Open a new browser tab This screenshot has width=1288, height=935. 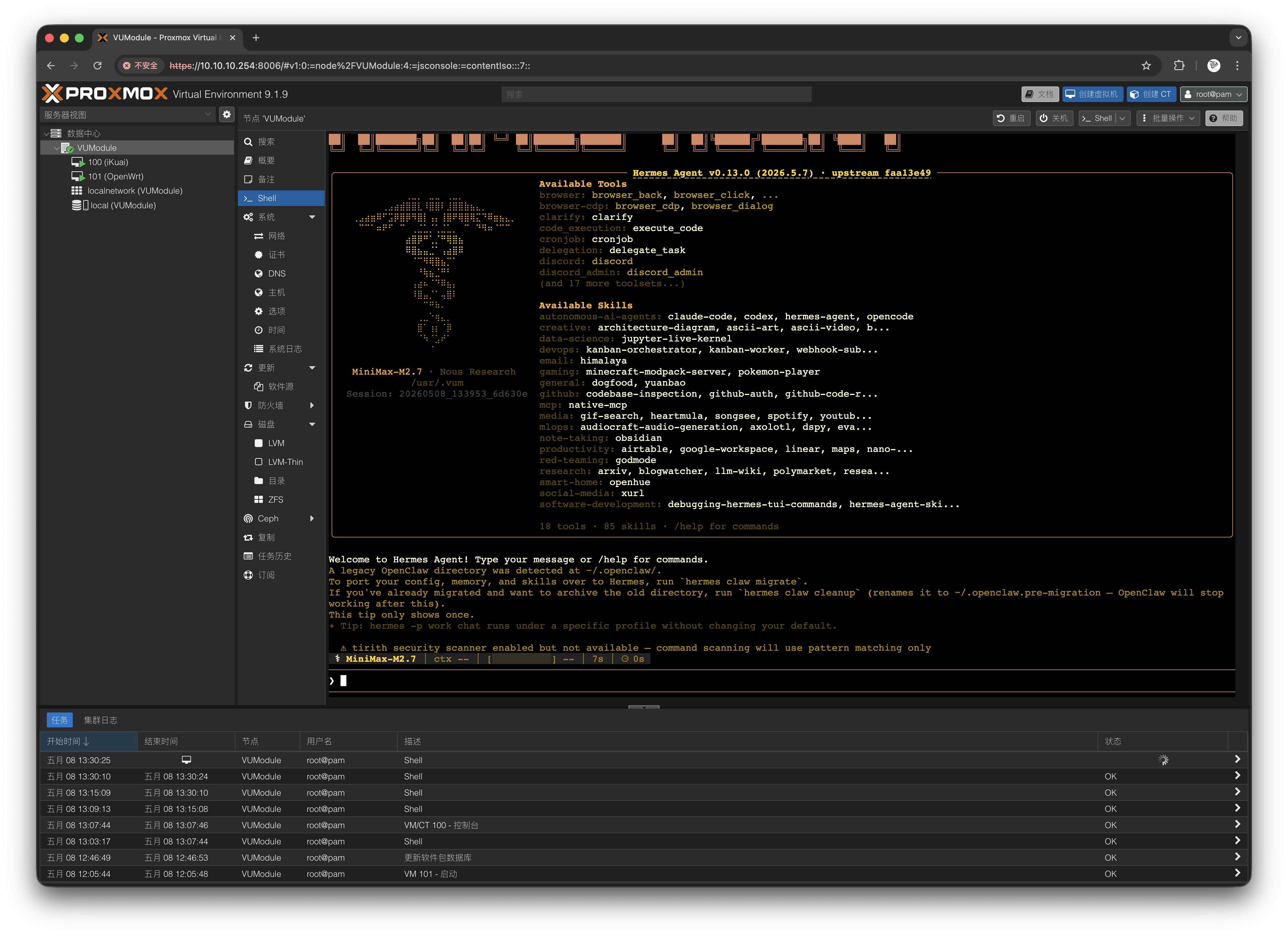tap(256, 38)
